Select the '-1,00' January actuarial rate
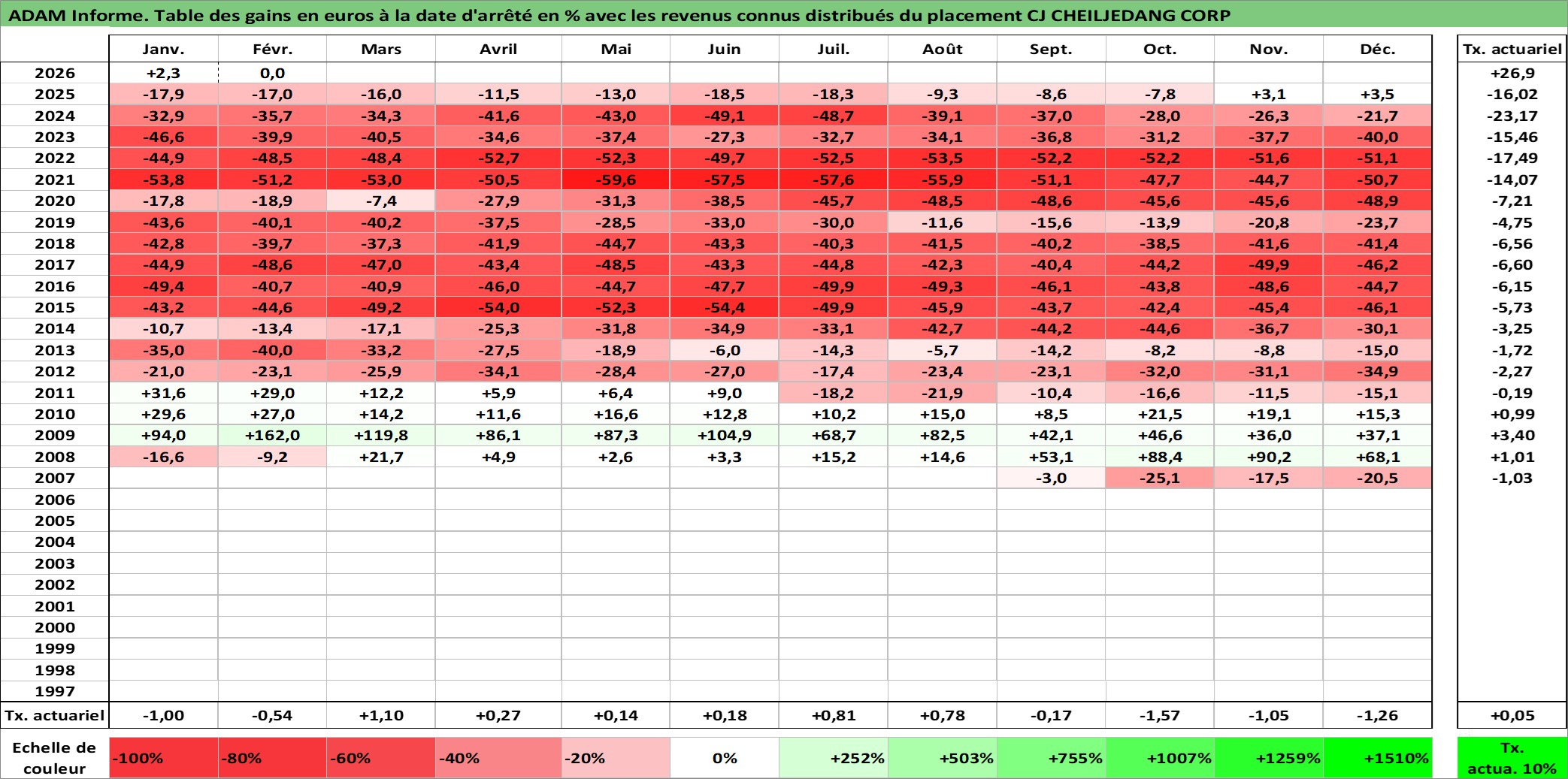Image resolution: width=1568 pixels, height=779 pixels. coord(164,715)
